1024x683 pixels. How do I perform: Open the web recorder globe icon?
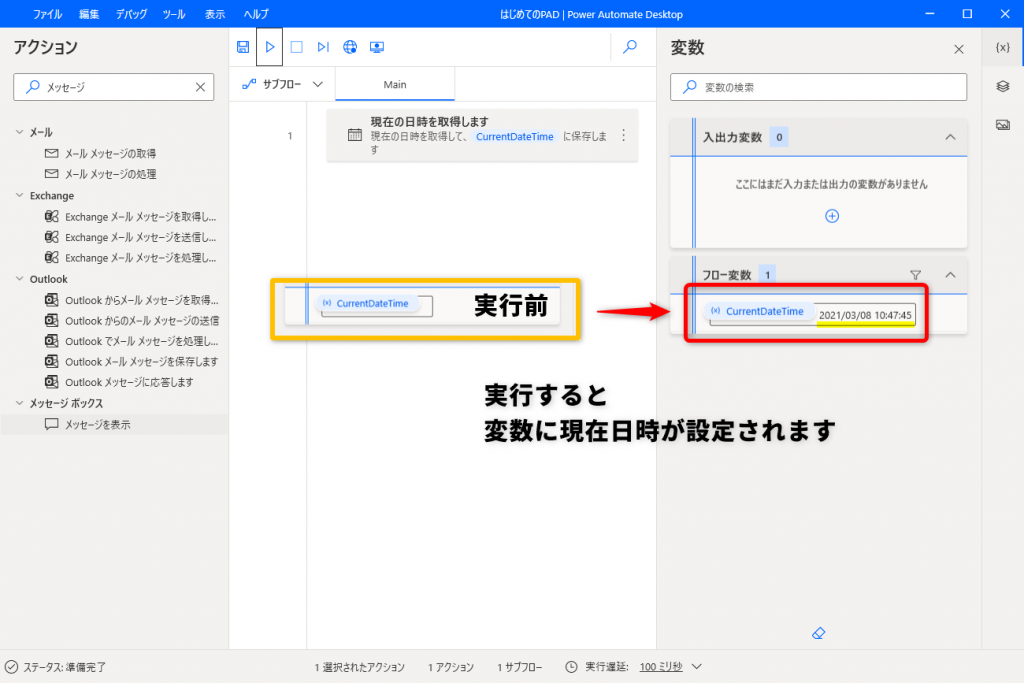tap(350, 47)
